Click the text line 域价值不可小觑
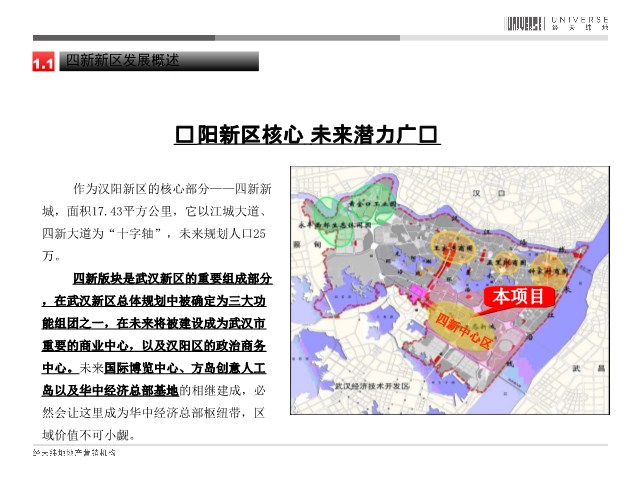Viewport: 640px width, 480px height. pyautogui.click(x=88, y=435)
